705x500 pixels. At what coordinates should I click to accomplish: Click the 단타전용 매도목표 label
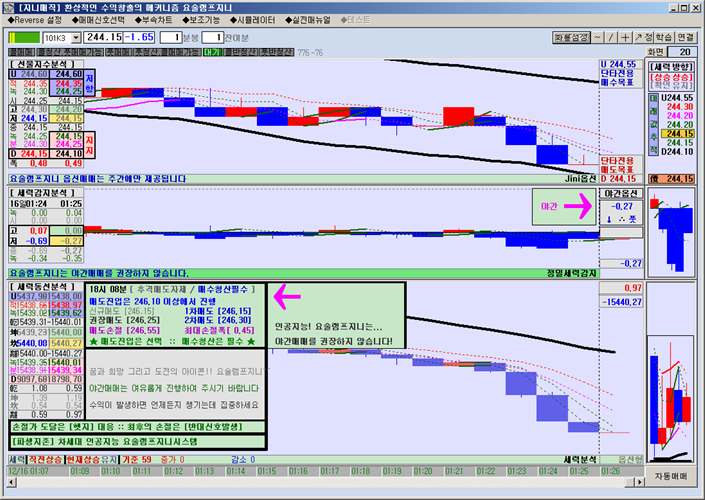pos(620,165)
